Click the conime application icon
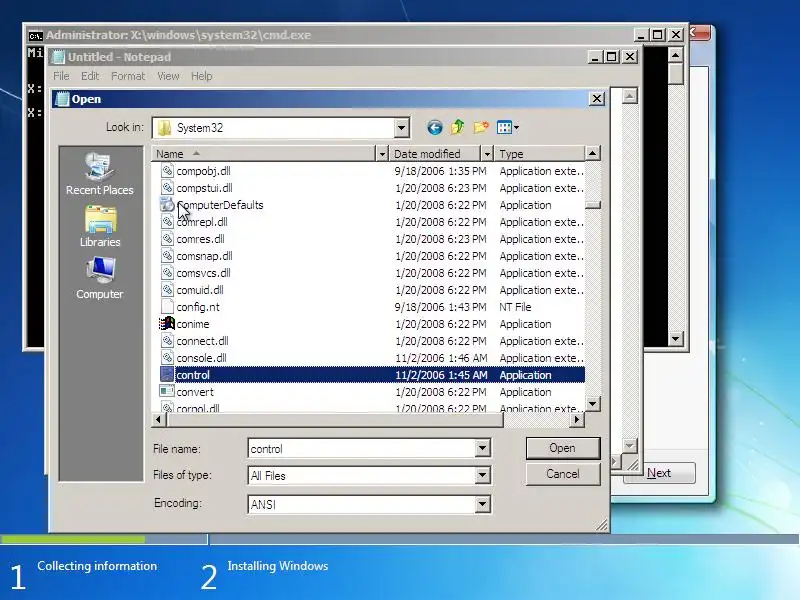The width and height of the screenshot is (800, 600). coord(167,323)
